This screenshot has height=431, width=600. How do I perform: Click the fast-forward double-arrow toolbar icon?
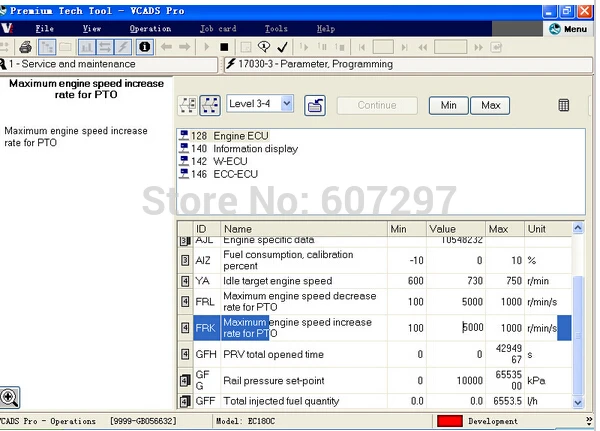[478, 47]
